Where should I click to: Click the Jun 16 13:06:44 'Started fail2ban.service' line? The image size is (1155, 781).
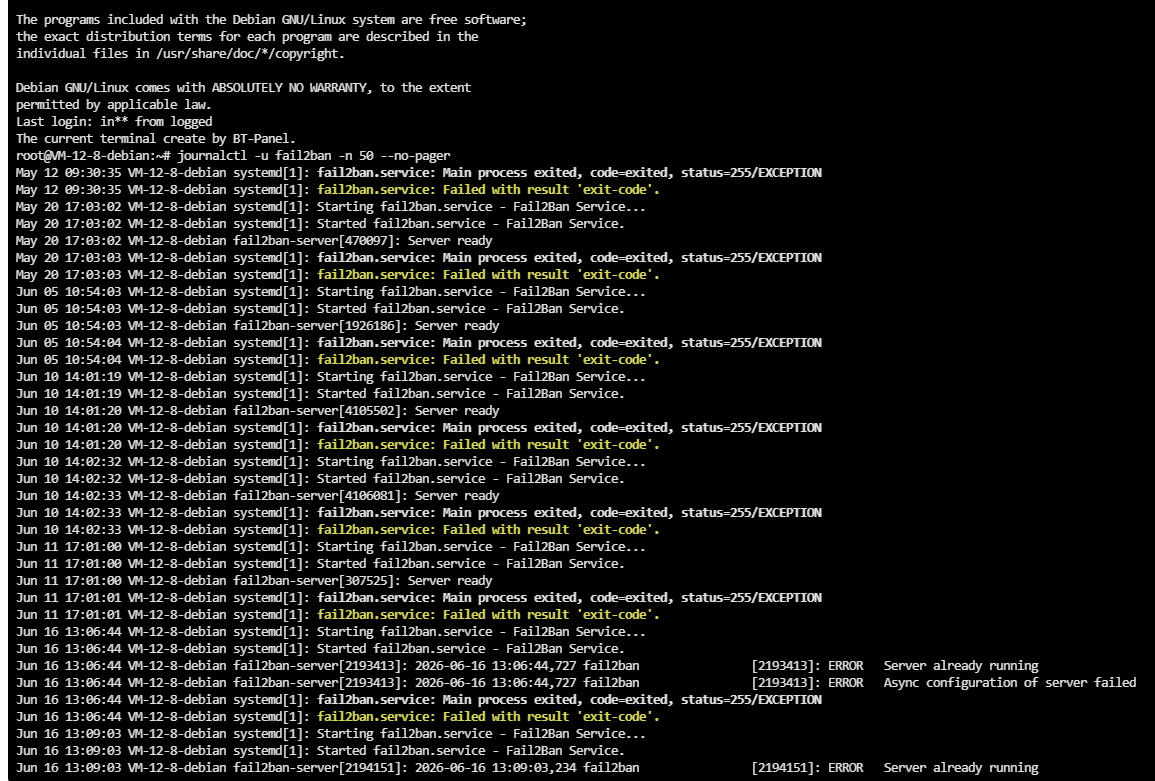point(320,648)
